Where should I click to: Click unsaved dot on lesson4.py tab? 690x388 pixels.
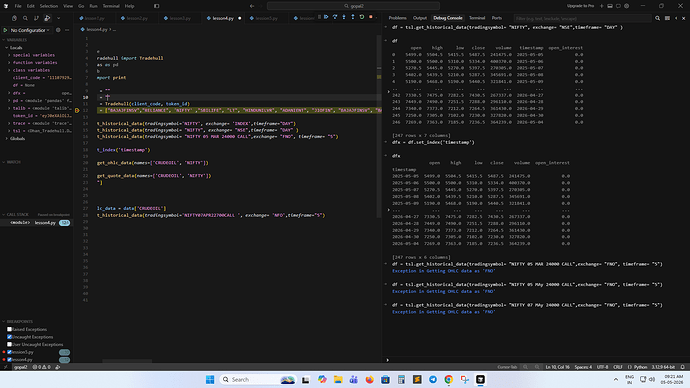(240, 18)
